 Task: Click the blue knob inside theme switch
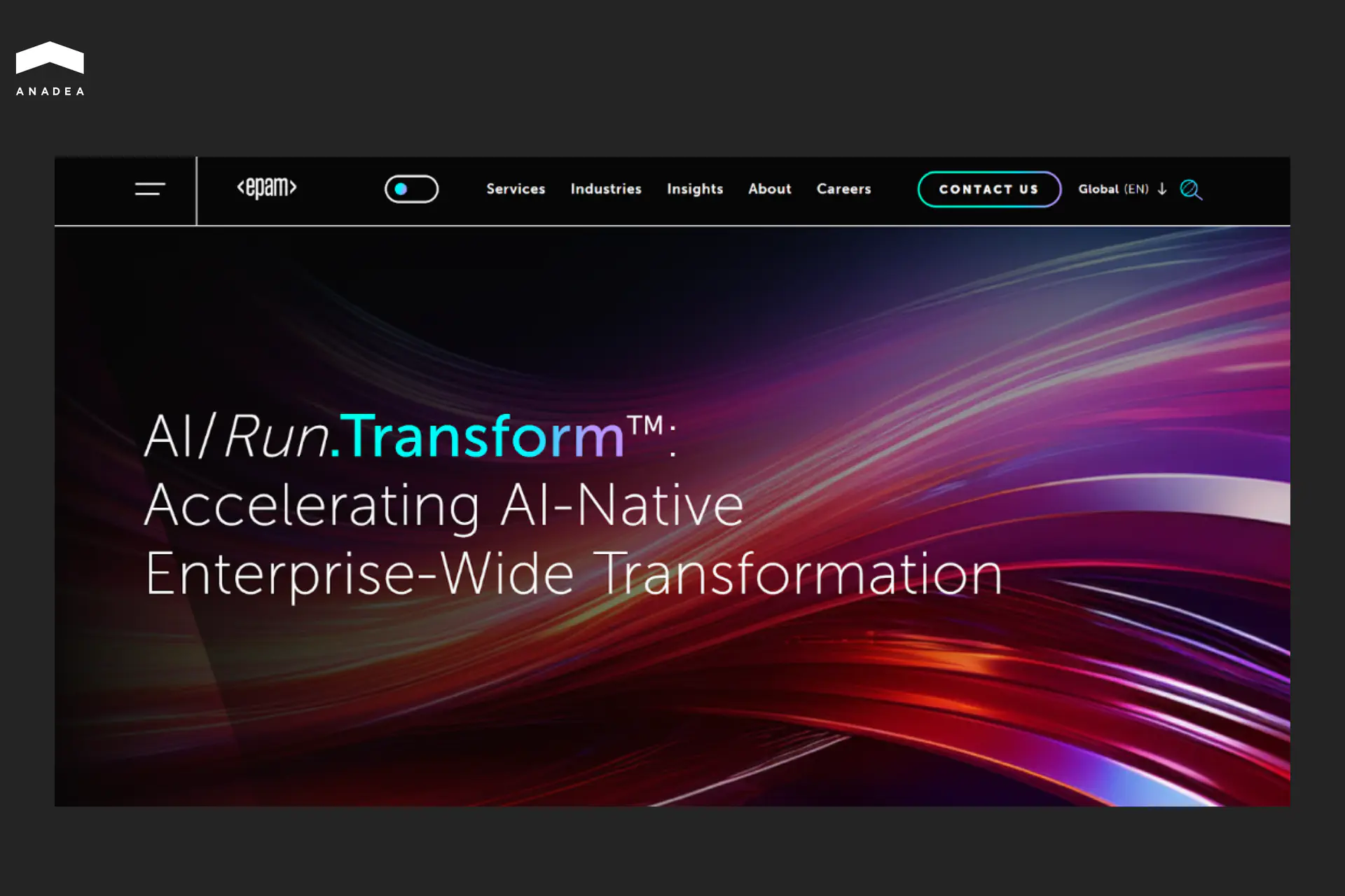coord(401,189)
